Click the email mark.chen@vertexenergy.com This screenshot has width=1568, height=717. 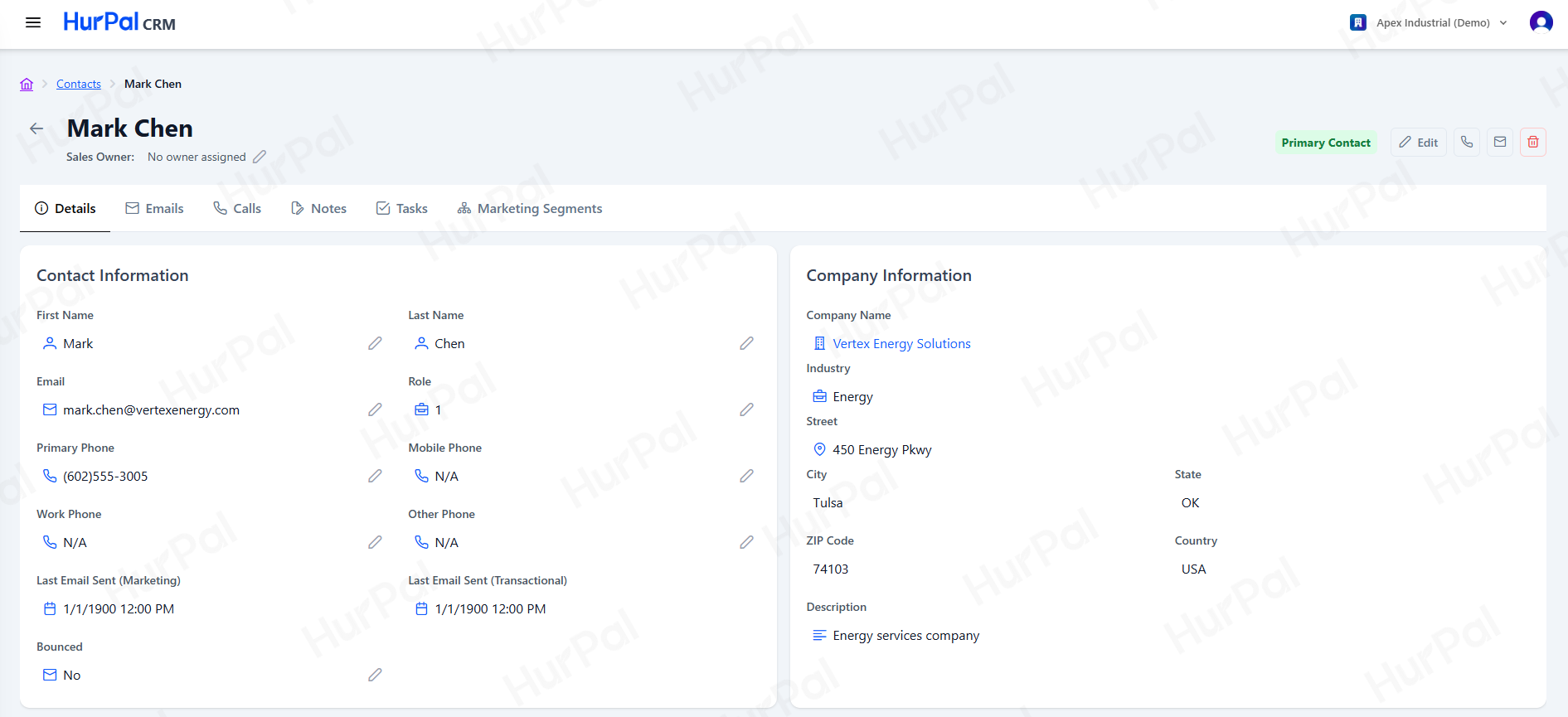pos(151,409)
